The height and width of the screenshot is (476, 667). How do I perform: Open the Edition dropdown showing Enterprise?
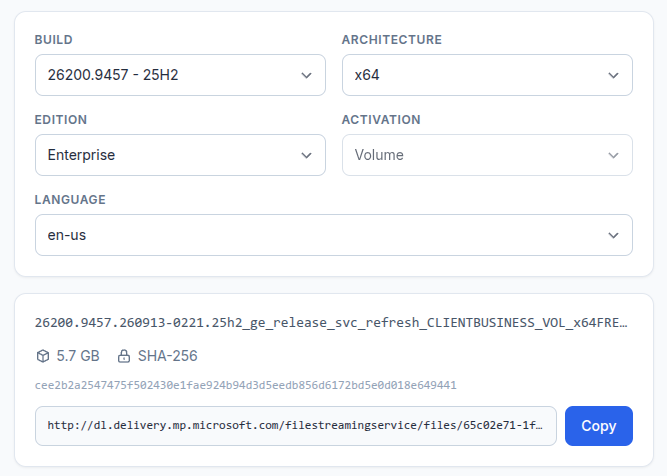(x=180, y=155)
